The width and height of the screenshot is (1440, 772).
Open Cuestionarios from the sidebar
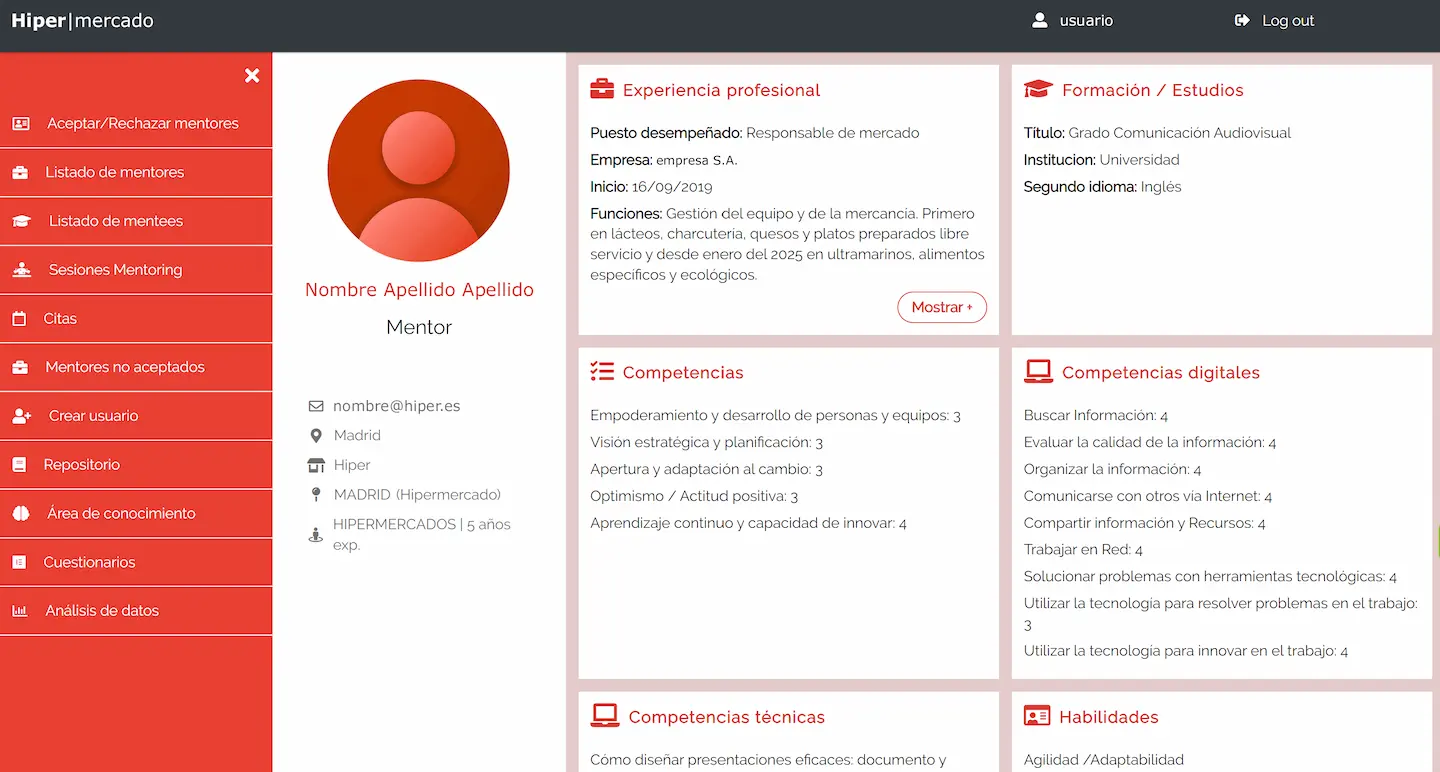[136, 563]
